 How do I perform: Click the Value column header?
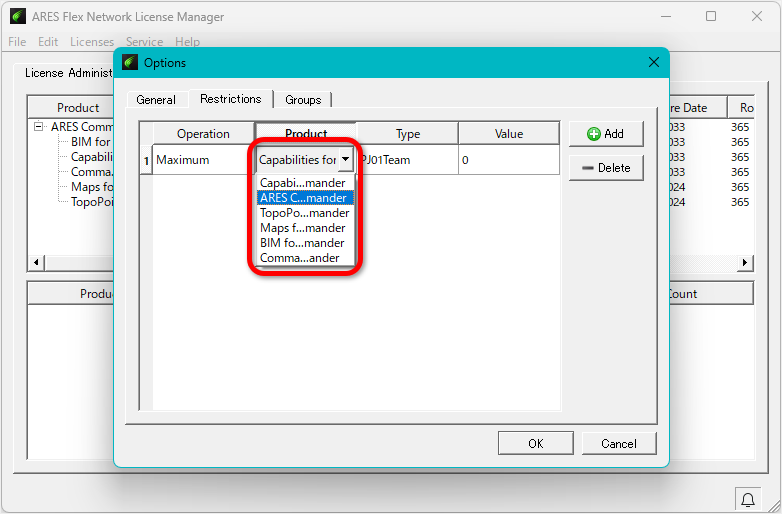tap(509, 134)
